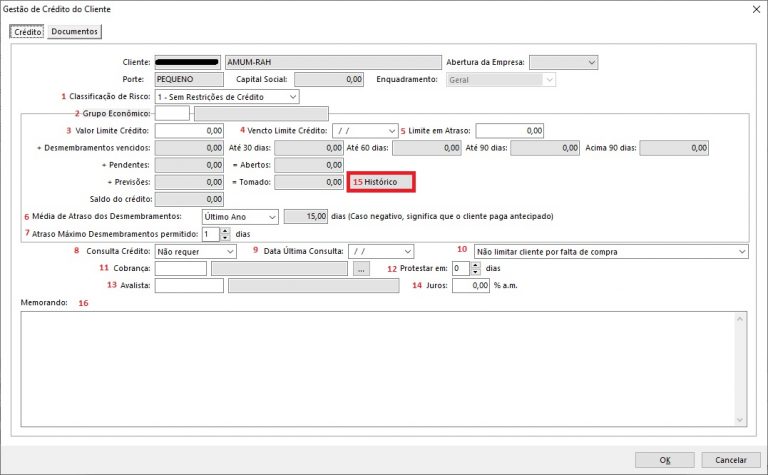
Task: Click the Até 30 dias value field
Action: click(x=309, y=148)
